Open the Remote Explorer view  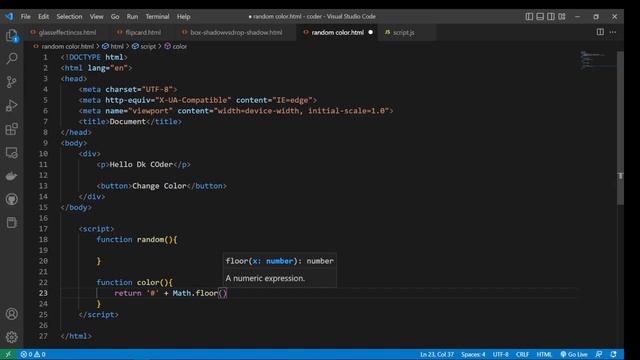point(12,153)
